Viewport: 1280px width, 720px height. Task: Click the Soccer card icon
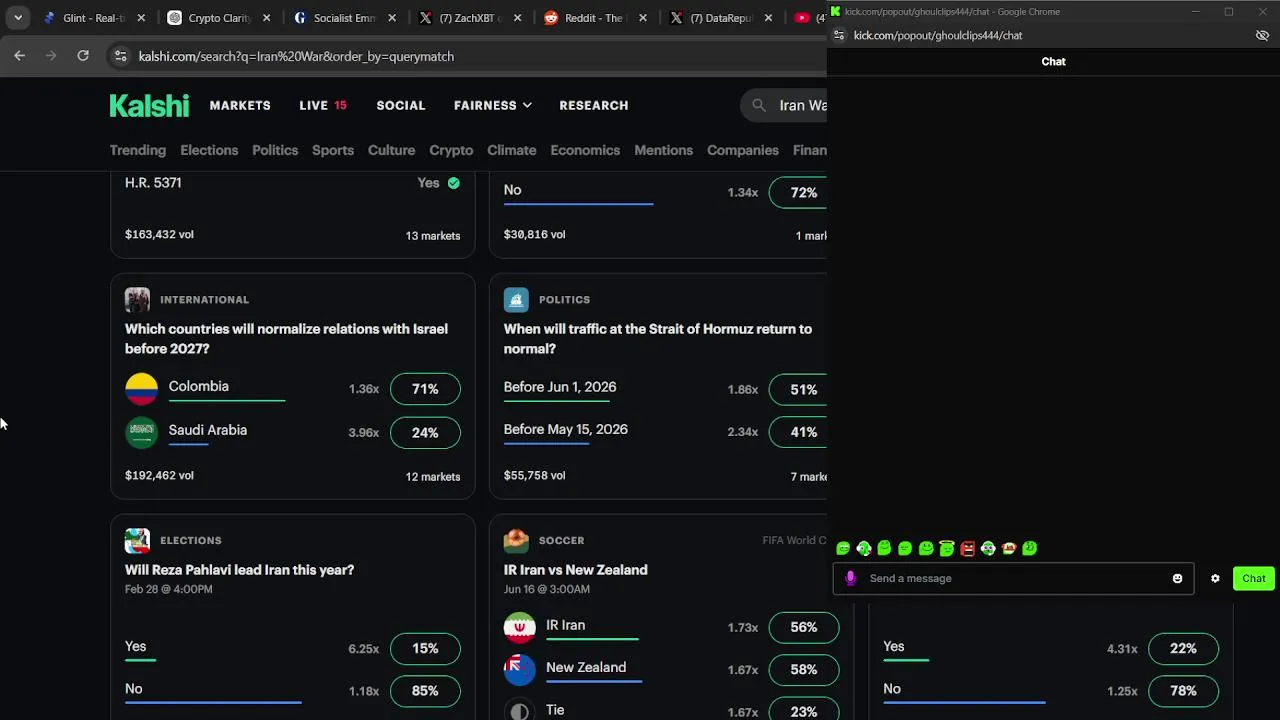[516, 541]
